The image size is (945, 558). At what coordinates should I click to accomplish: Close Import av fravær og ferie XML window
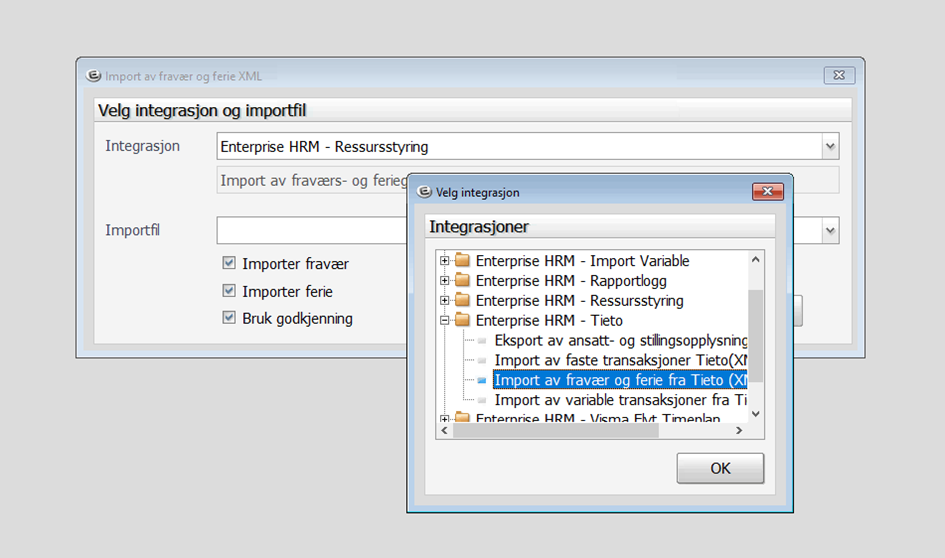tap(839, 75)
